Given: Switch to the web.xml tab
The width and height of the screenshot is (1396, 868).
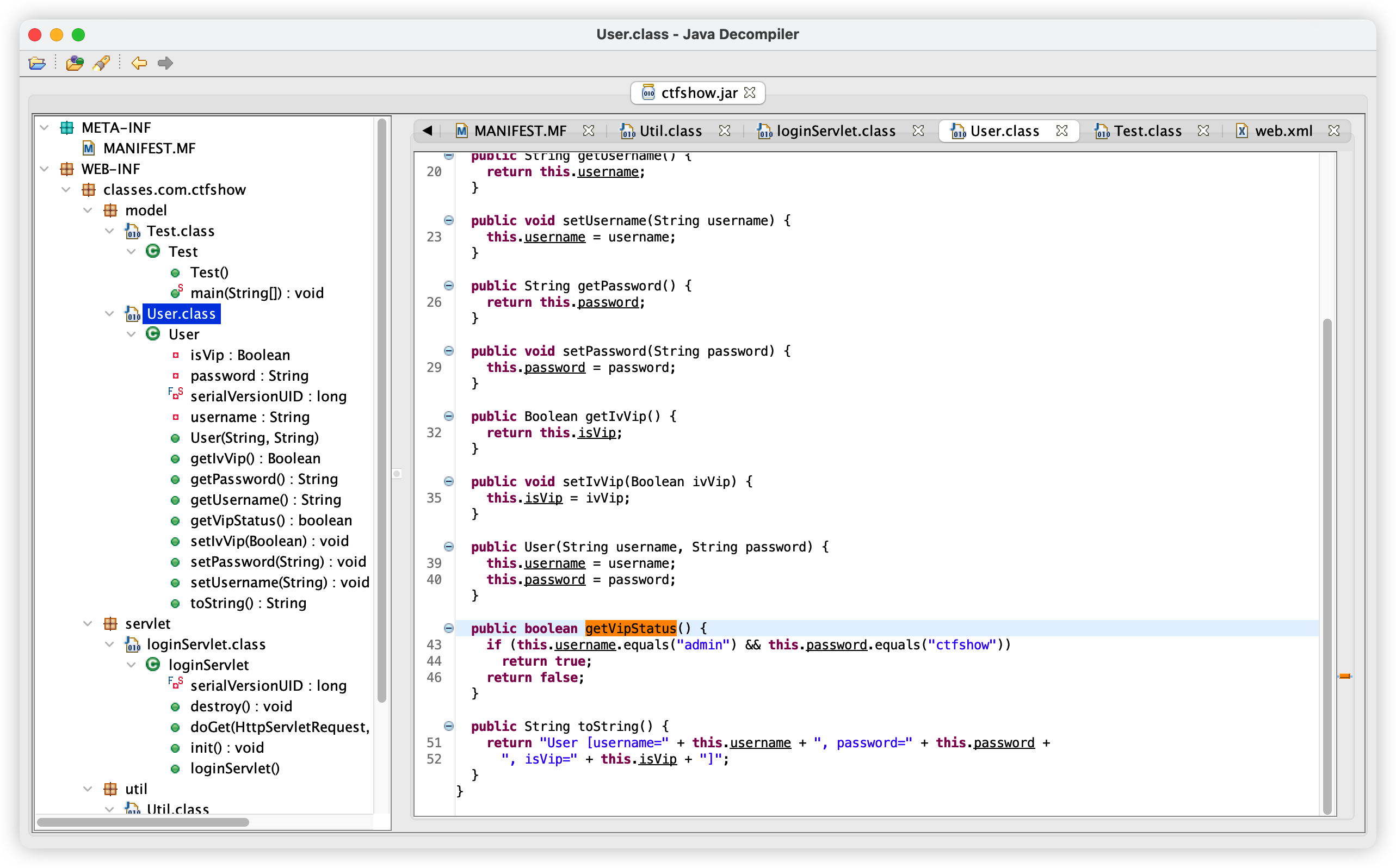Looking at the screenshot, I should coord(1274,131).
